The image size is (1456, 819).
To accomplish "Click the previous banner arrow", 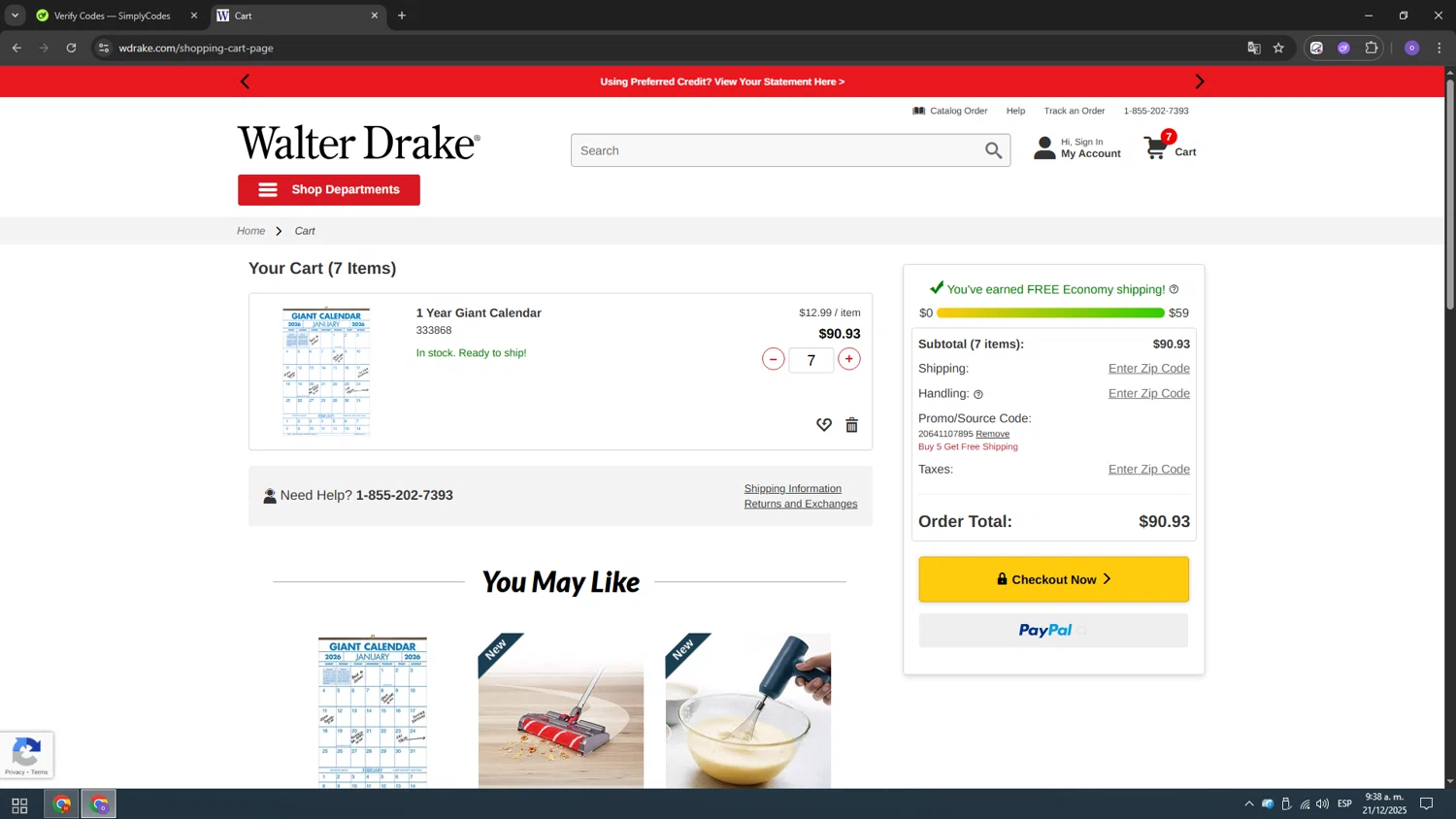I will click(245, 82).
